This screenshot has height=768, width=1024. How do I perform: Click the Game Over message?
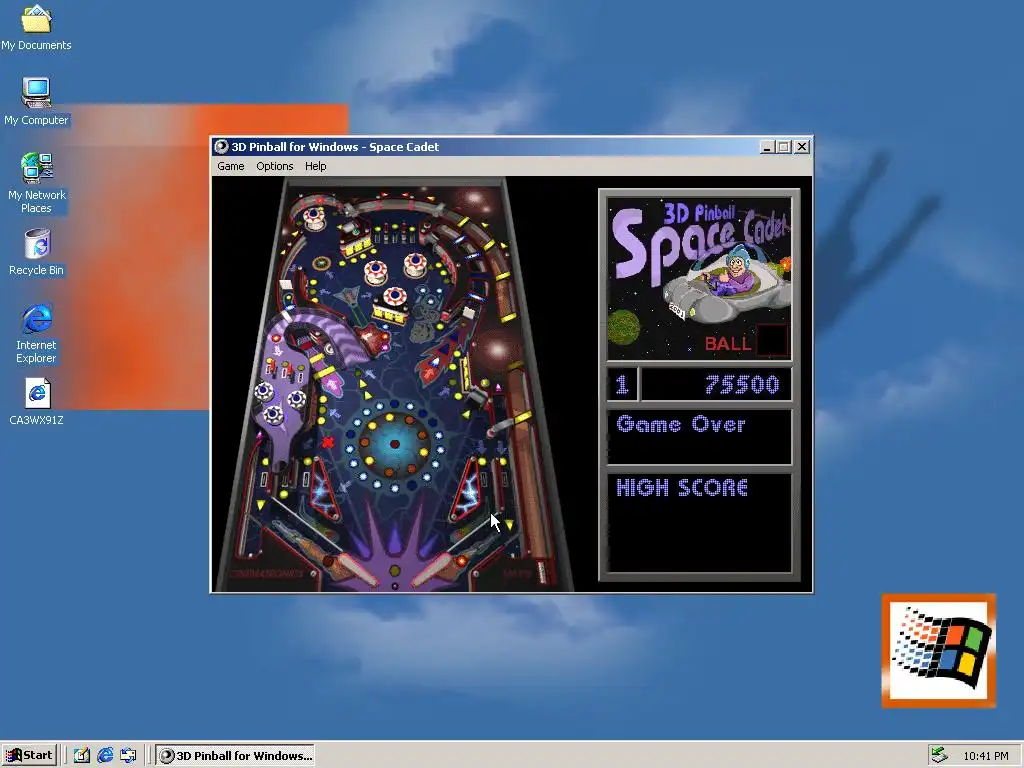coord(680,424)
